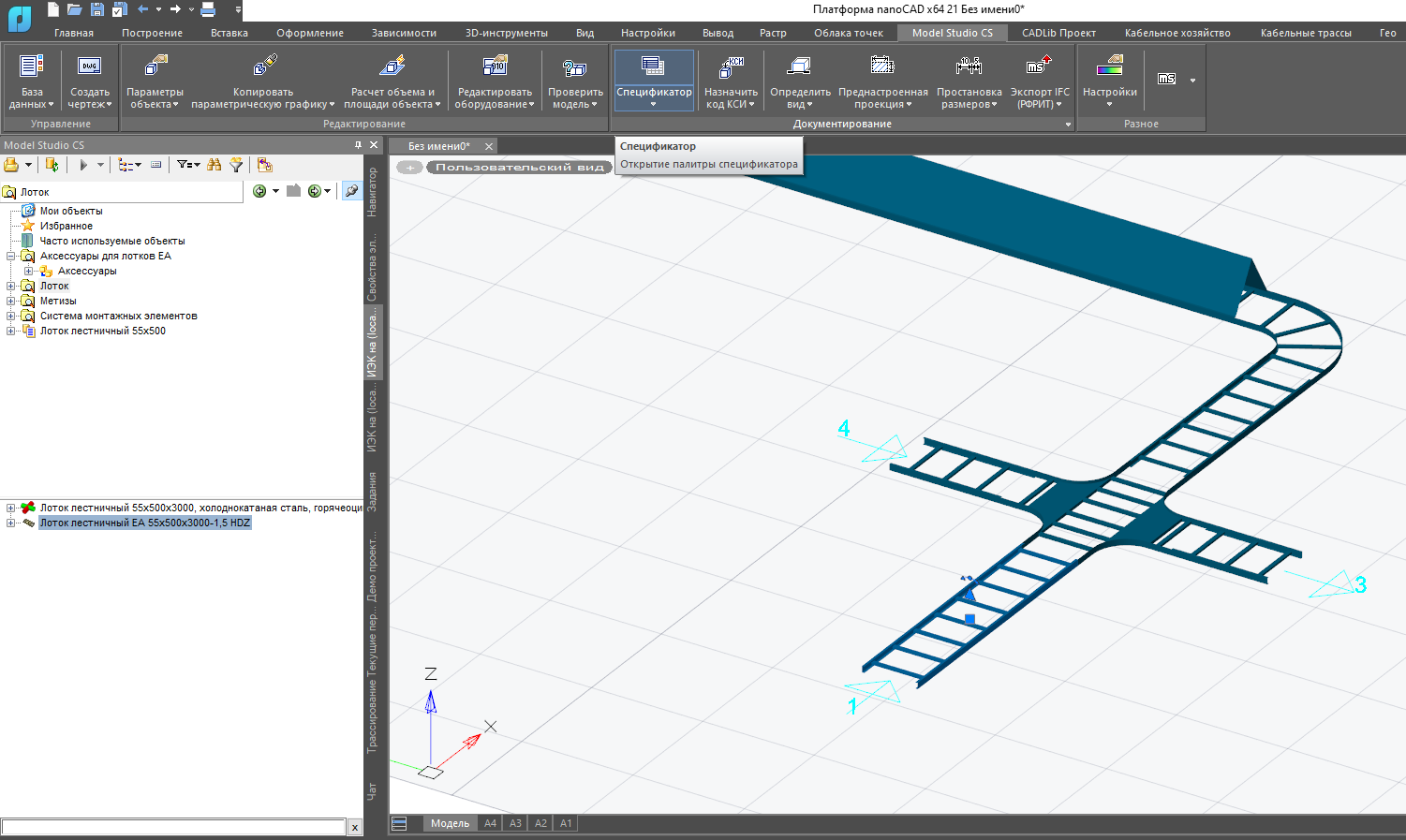Open file via folder icon in title bar
The width and height of the screenshot is (1406, 840).
(x=75, y=9)
